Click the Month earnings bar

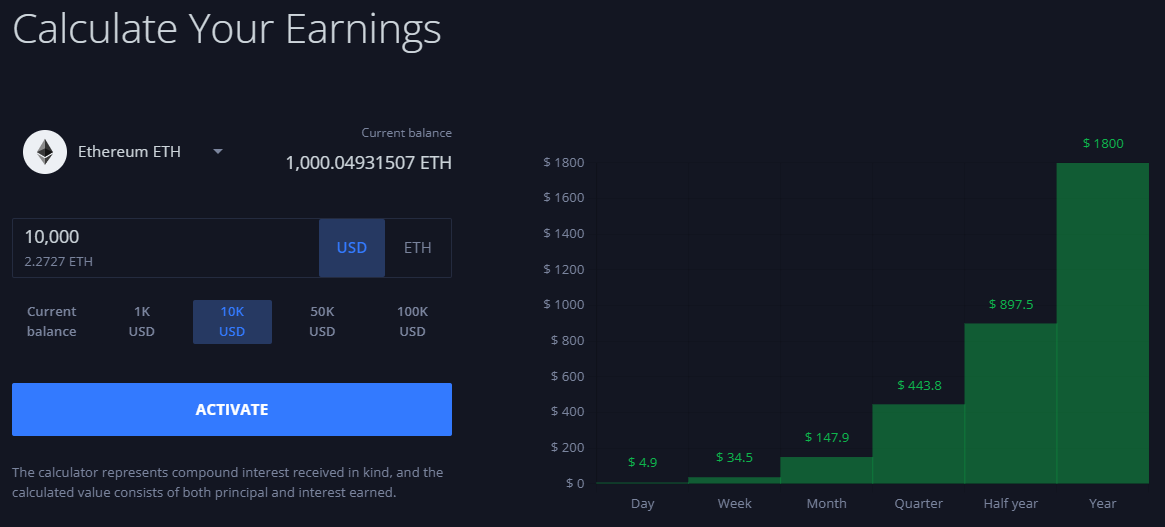(826, 470)
